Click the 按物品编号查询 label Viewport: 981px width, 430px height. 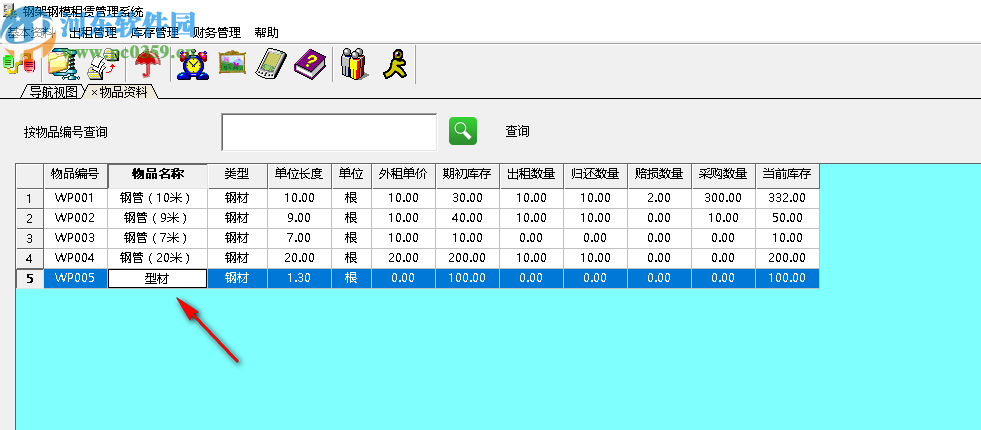coord(66,132)
